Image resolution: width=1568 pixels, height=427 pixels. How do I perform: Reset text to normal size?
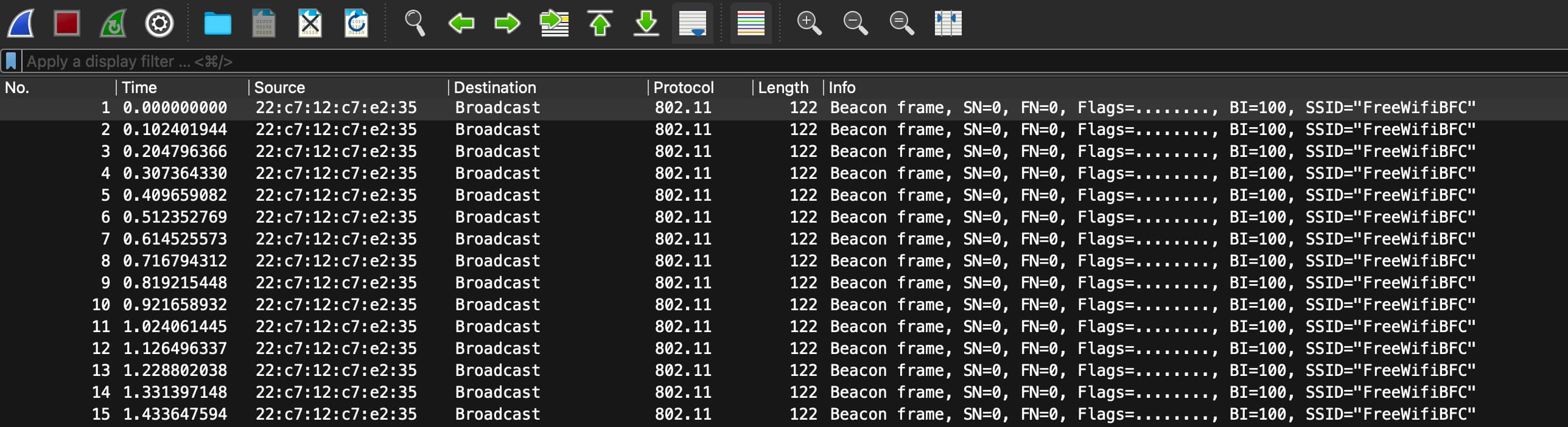(901, 24)
